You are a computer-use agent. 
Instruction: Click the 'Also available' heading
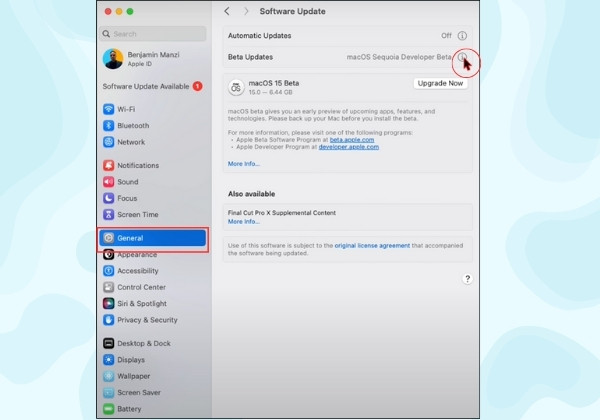click(251, 194)
